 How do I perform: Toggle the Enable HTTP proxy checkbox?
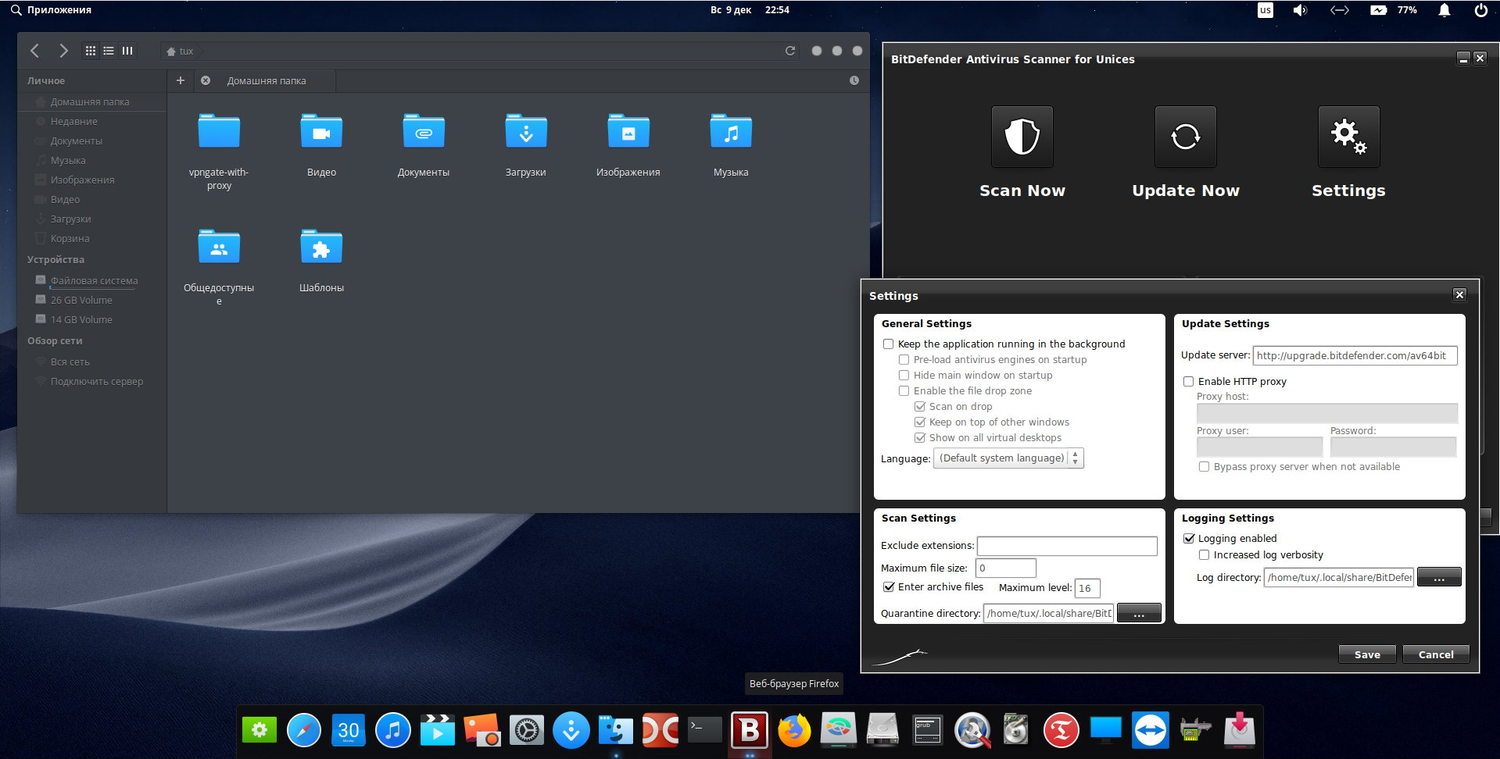point(1189,381)
